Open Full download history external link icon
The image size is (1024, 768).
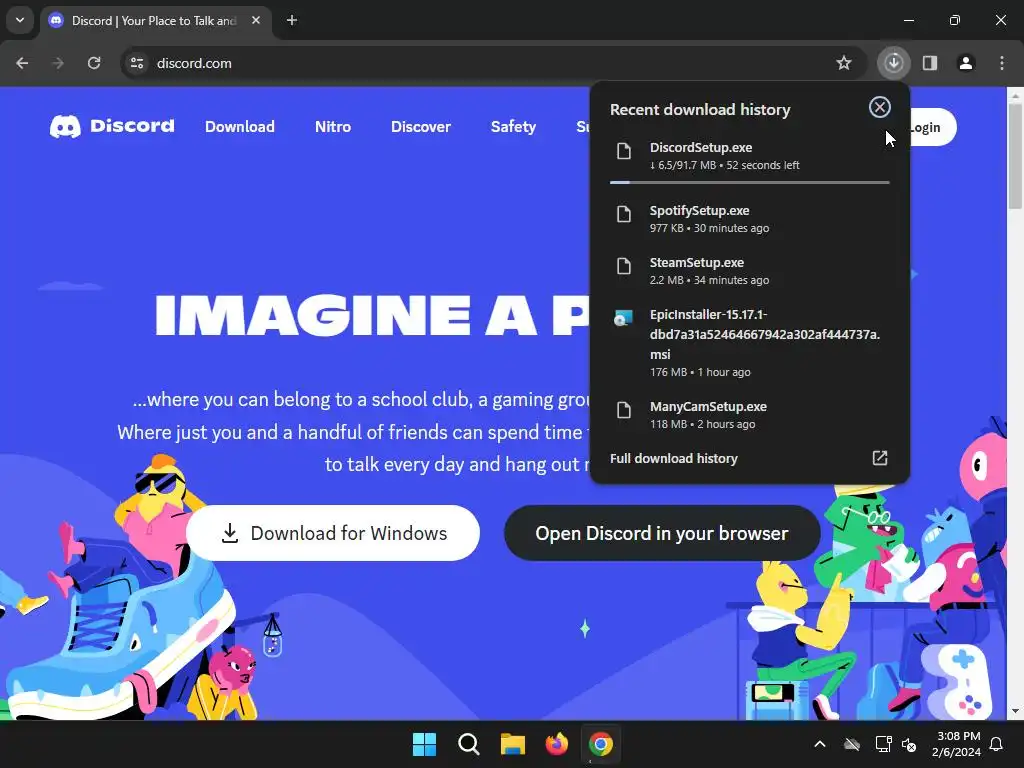[880, 458]
